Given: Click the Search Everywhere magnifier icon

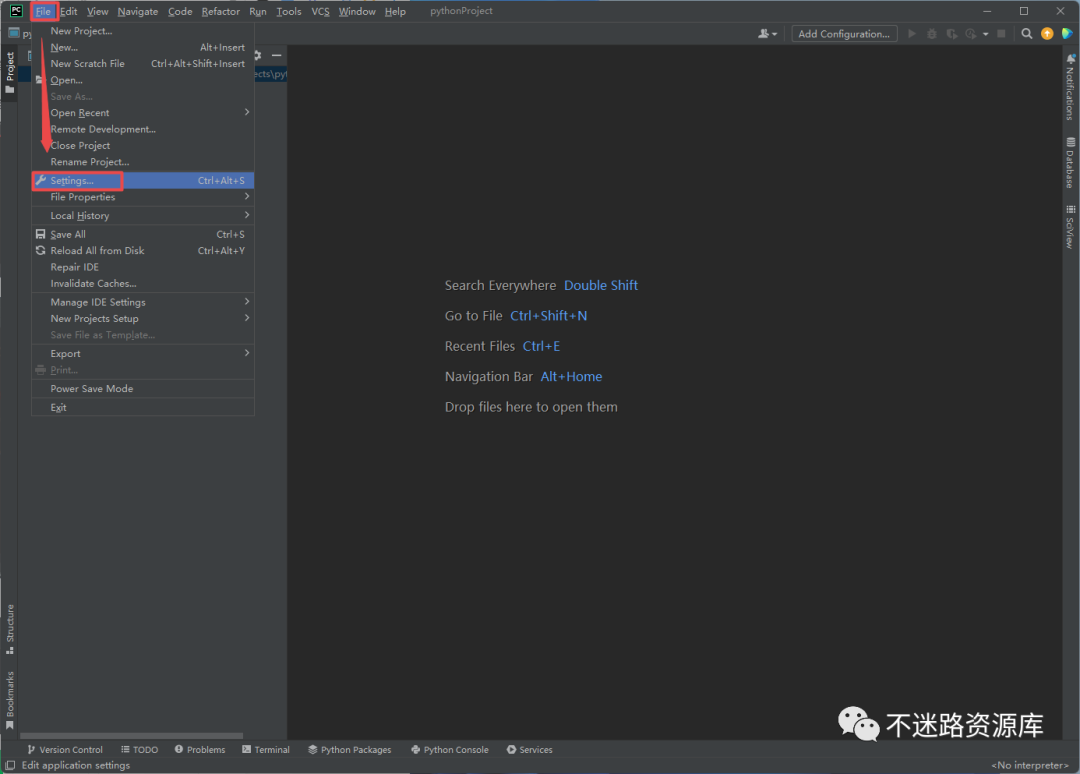Looking at the screenshot, I should pyautogui.click(x=1027, y=34).
